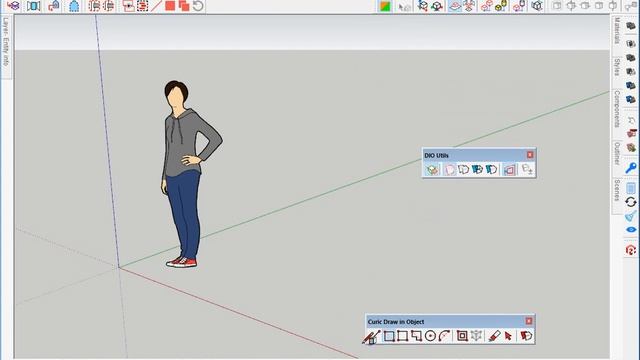Toggle the highlighted pink square icon in DIO Utils
The image size is (640, 360).
click(509, 169)
